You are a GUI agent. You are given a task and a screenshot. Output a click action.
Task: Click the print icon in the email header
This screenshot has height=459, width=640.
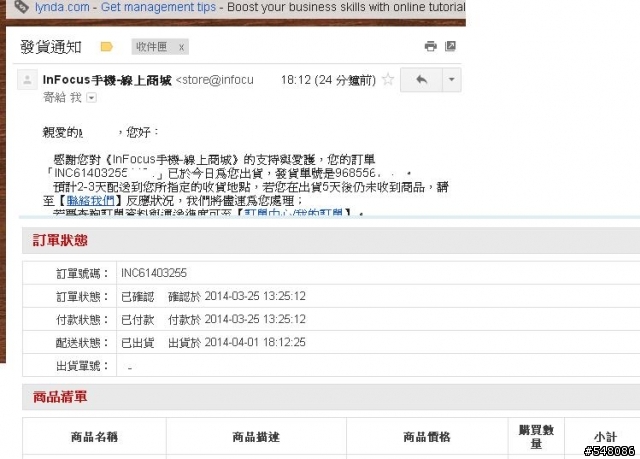(x=430, y=46)
